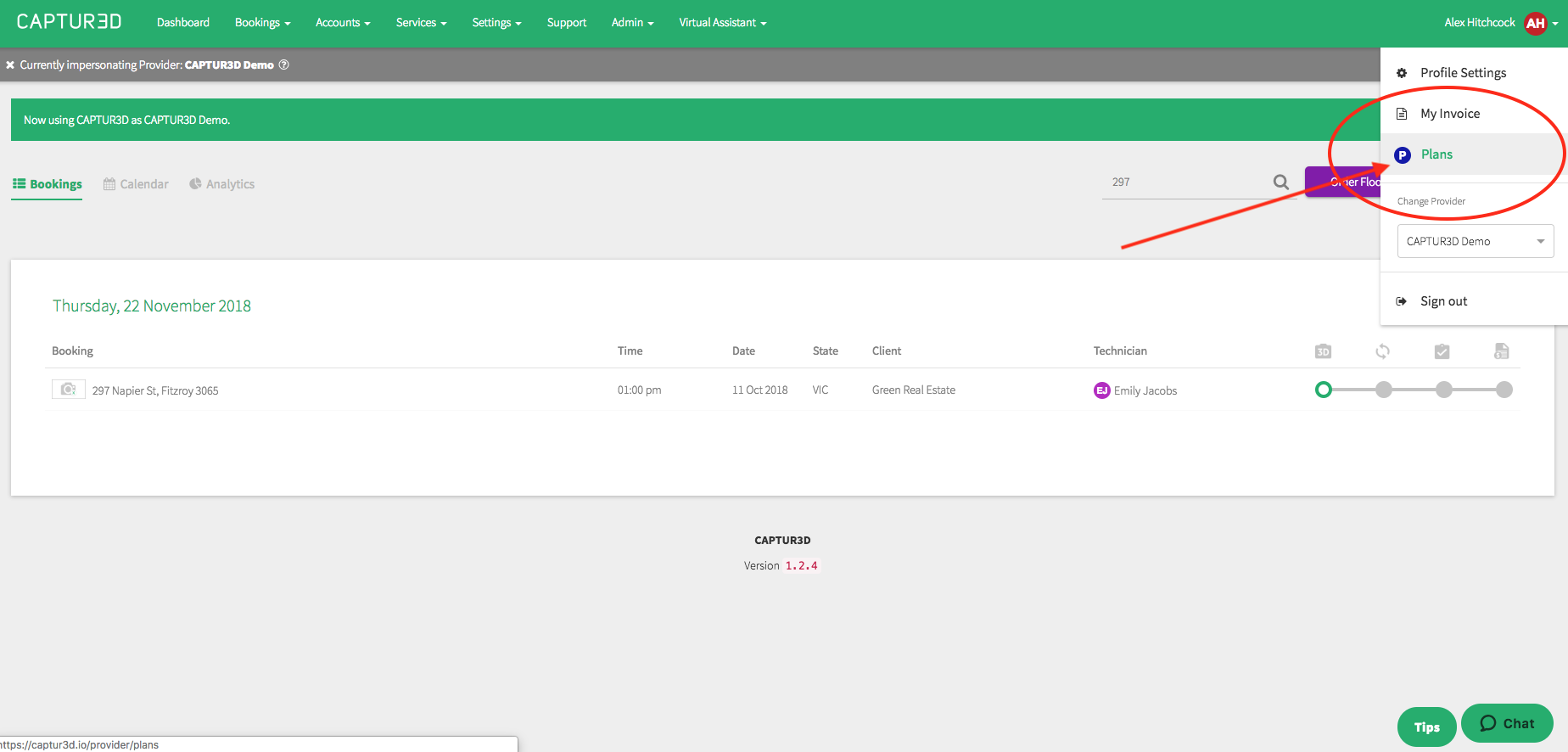Screen dimensions: 1568x752
Task: Select Plans from user menu
Action: 1474,154
